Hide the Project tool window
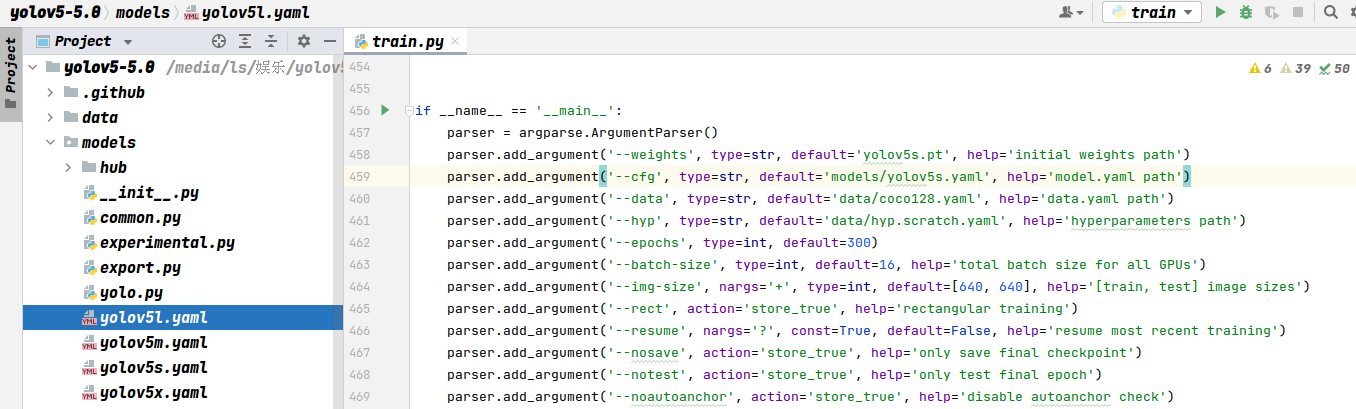This screenshot has width=1356, height=409. pos(329,41)
